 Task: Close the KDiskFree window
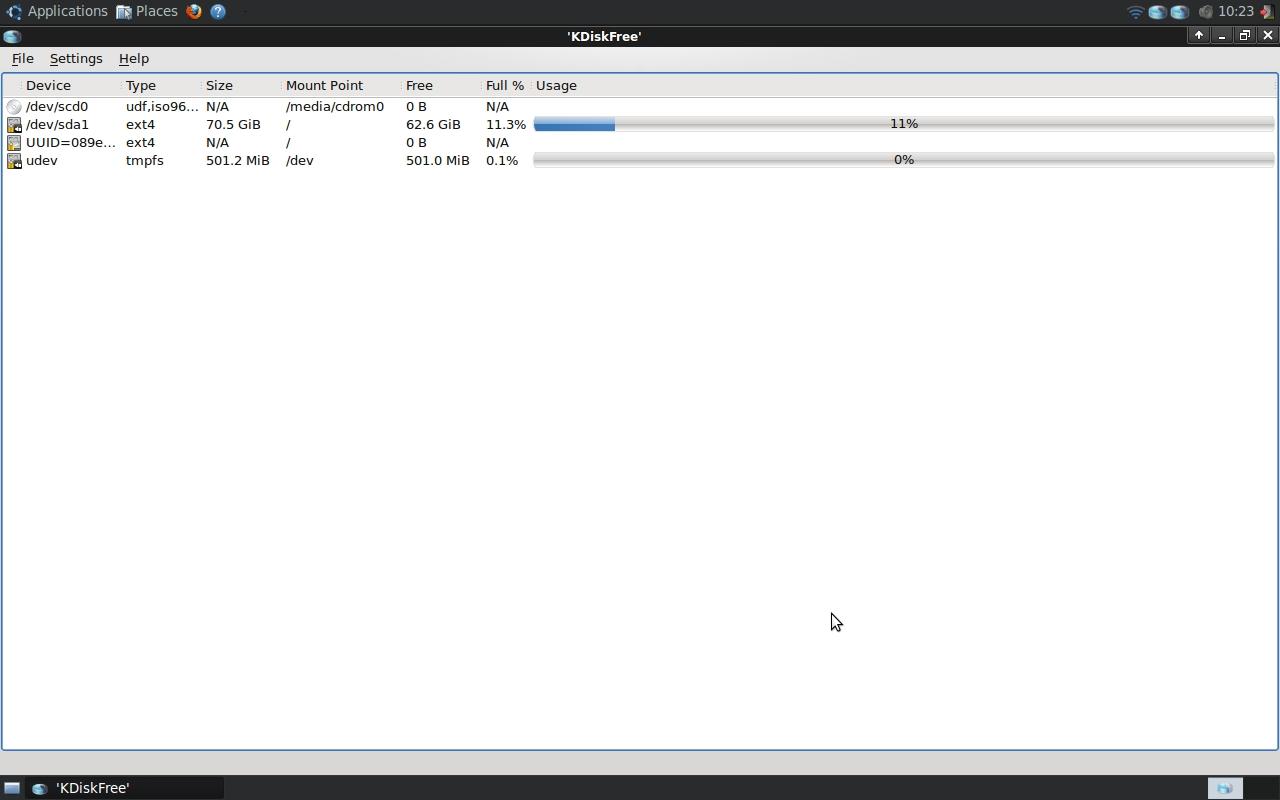pyautogui.click(x=1267, y=35)
